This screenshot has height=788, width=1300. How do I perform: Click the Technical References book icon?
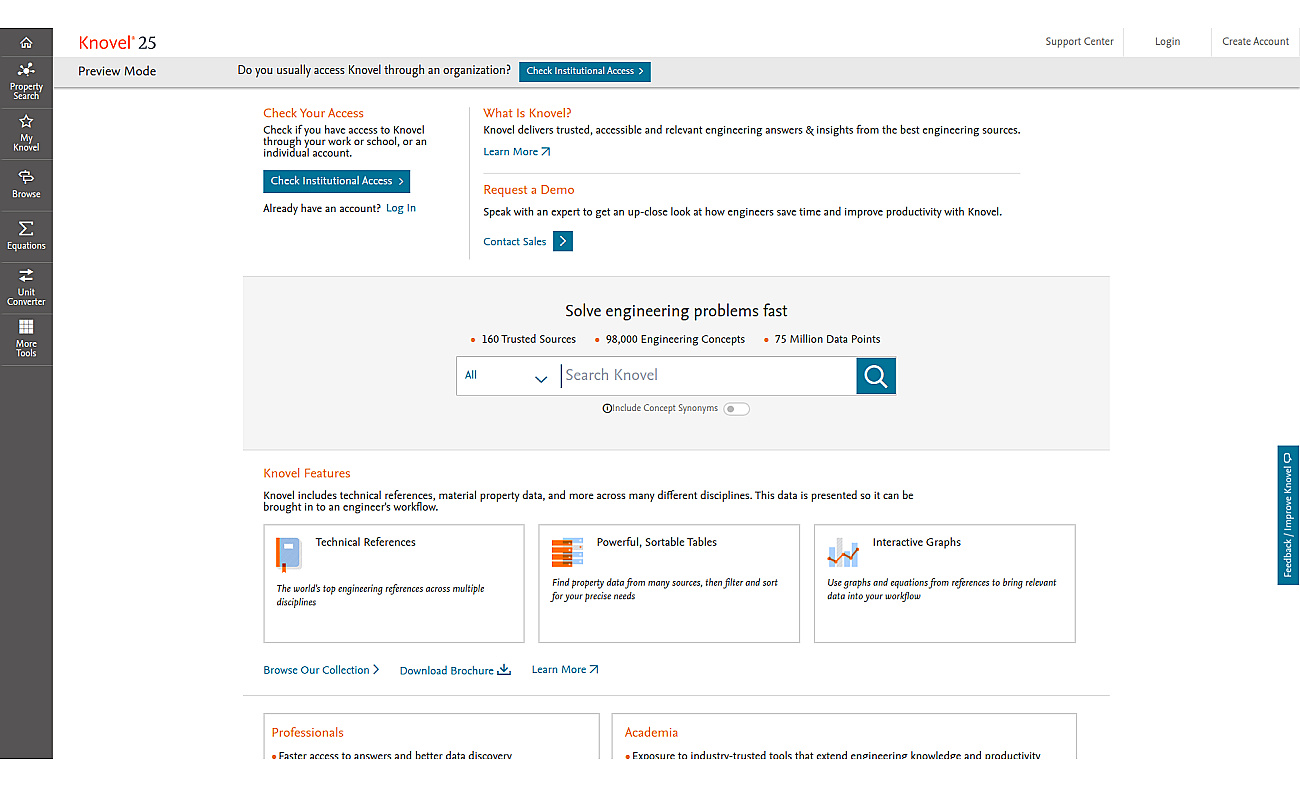(x=289, y=553)
